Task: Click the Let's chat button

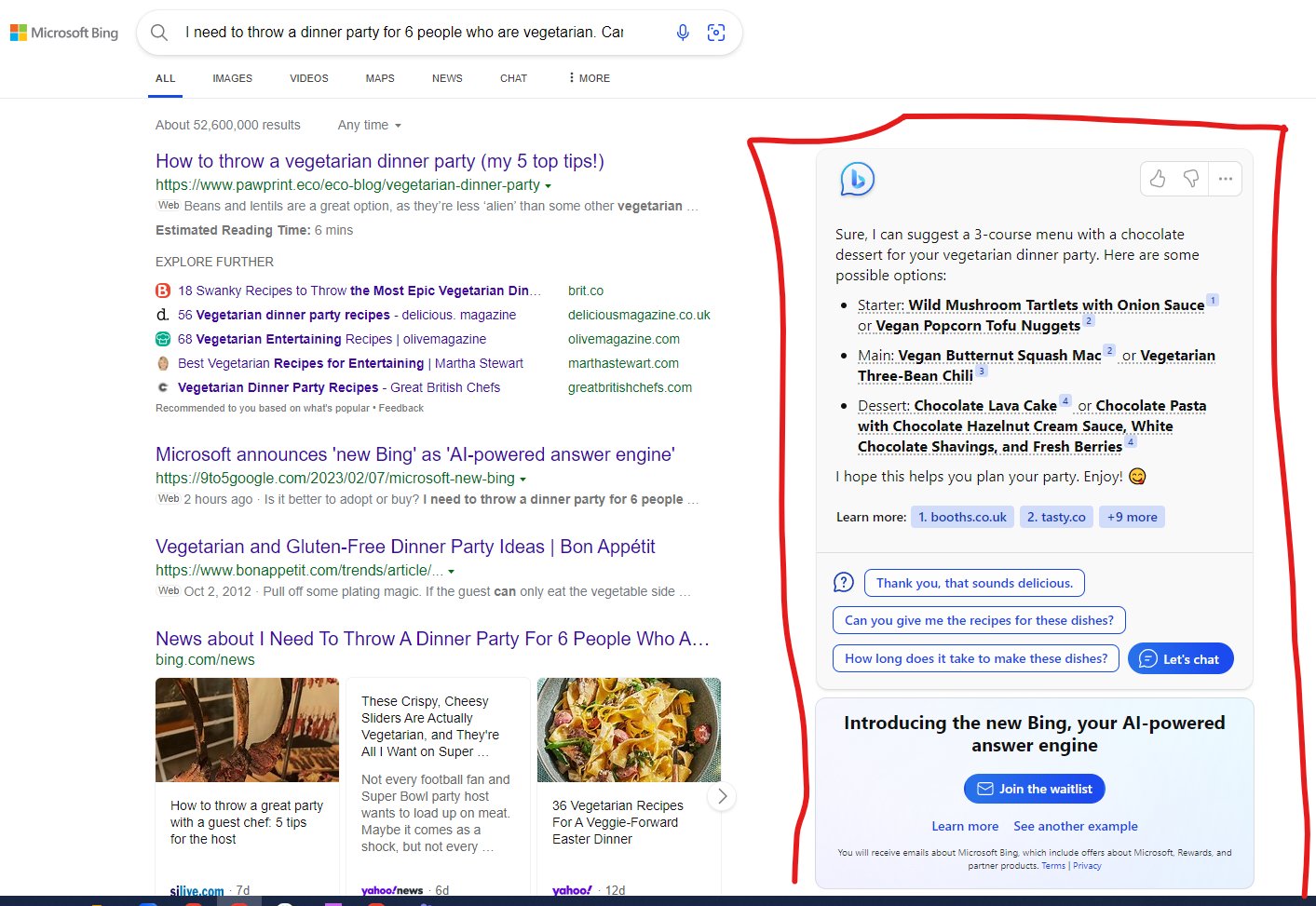Action: pyautogui.click(x=1180, y=658)
